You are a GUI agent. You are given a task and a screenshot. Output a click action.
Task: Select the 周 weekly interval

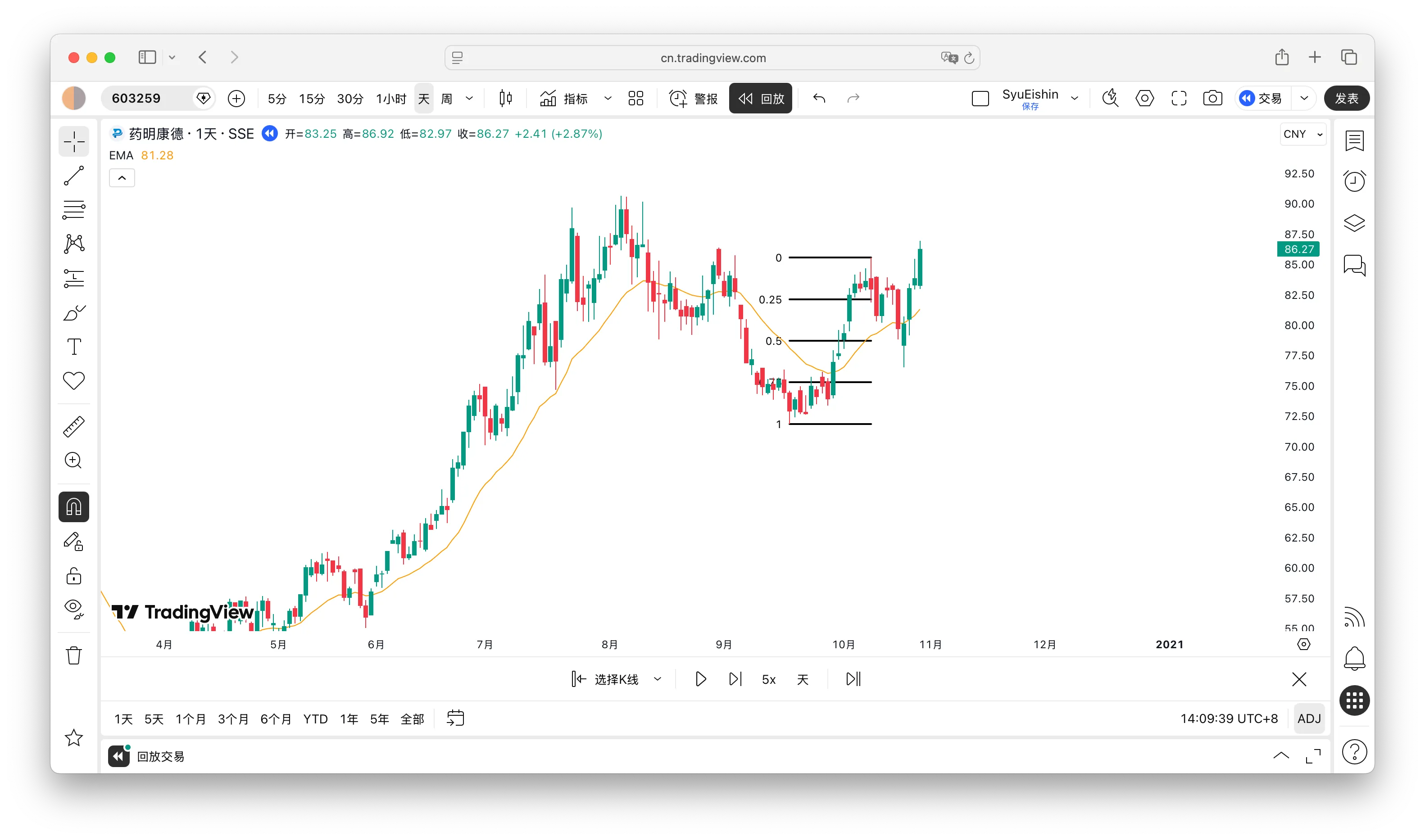447,99
